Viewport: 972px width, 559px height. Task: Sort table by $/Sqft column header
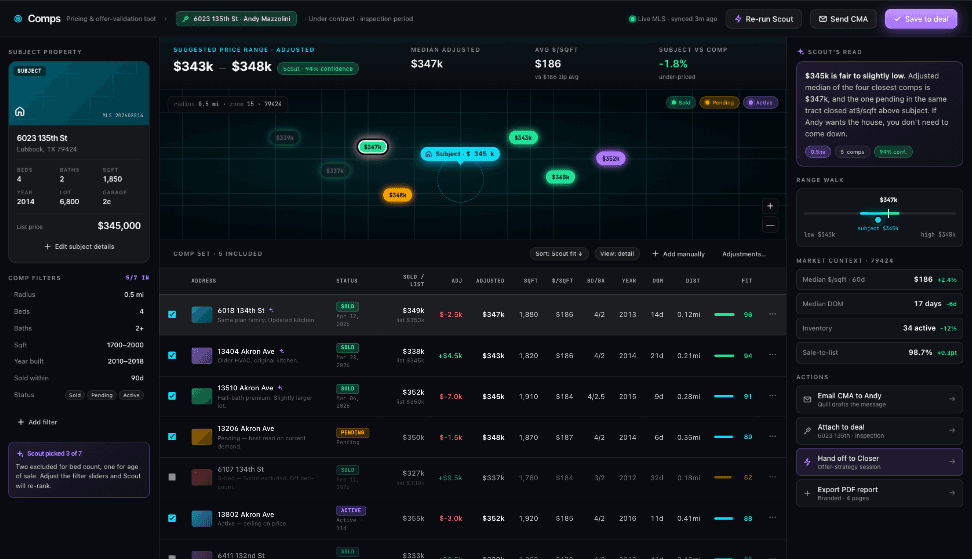point(562,281)
